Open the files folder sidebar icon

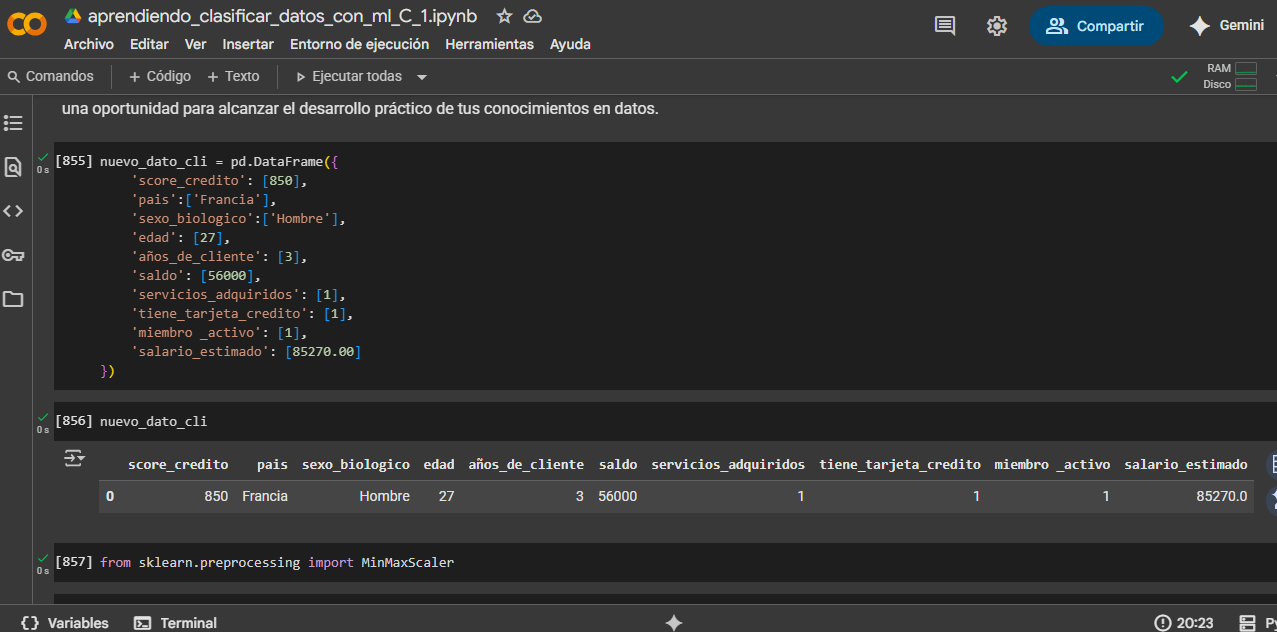(x=13, y=299)
